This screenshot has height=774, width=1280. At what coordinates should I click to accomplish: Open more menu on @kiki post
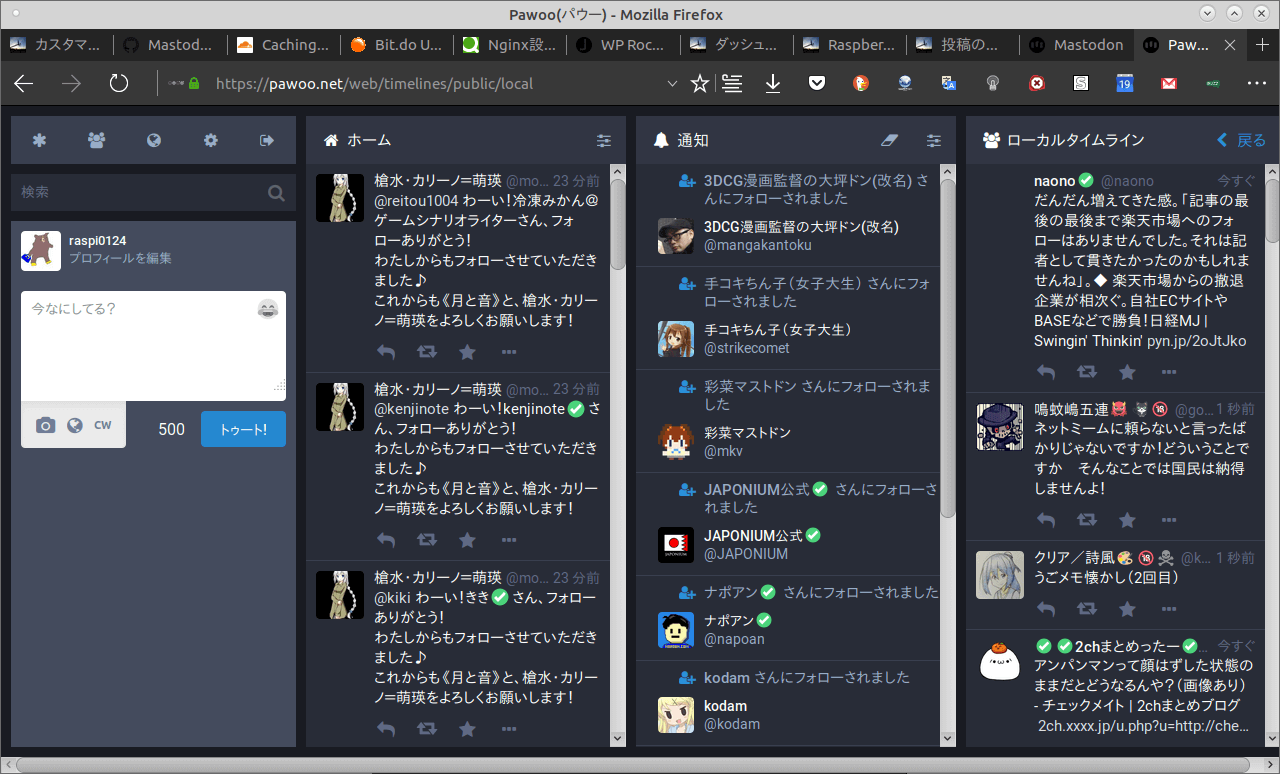[508, 729]
